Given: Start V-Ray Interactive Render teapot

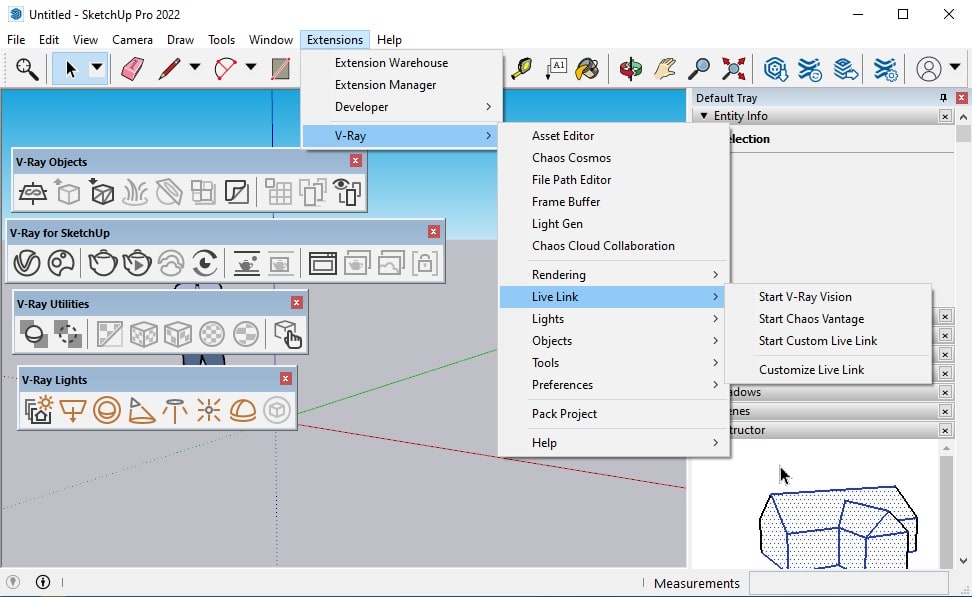Looking at the screenshot, I should click(x=137, y=263).
